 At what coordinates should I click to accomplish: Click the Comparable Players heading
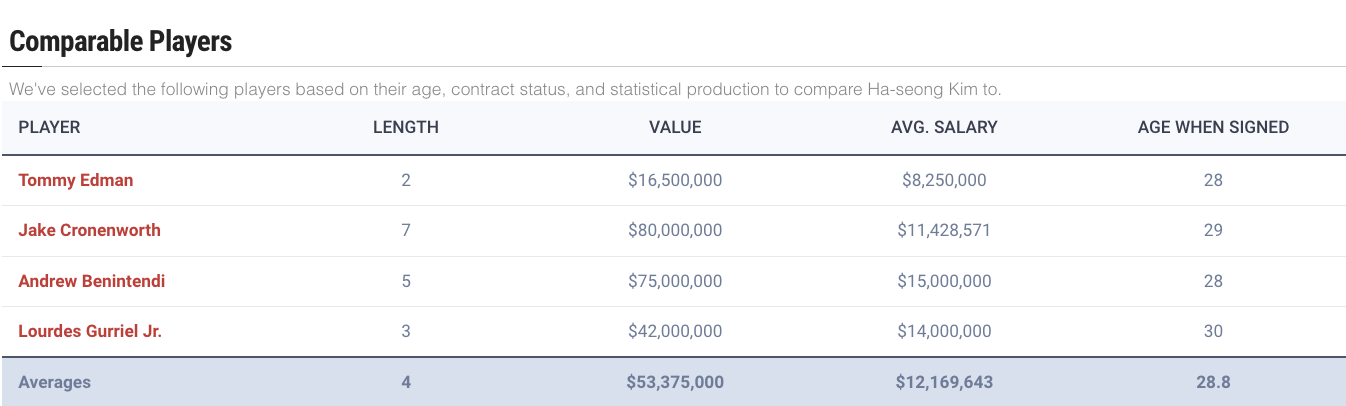121,42
